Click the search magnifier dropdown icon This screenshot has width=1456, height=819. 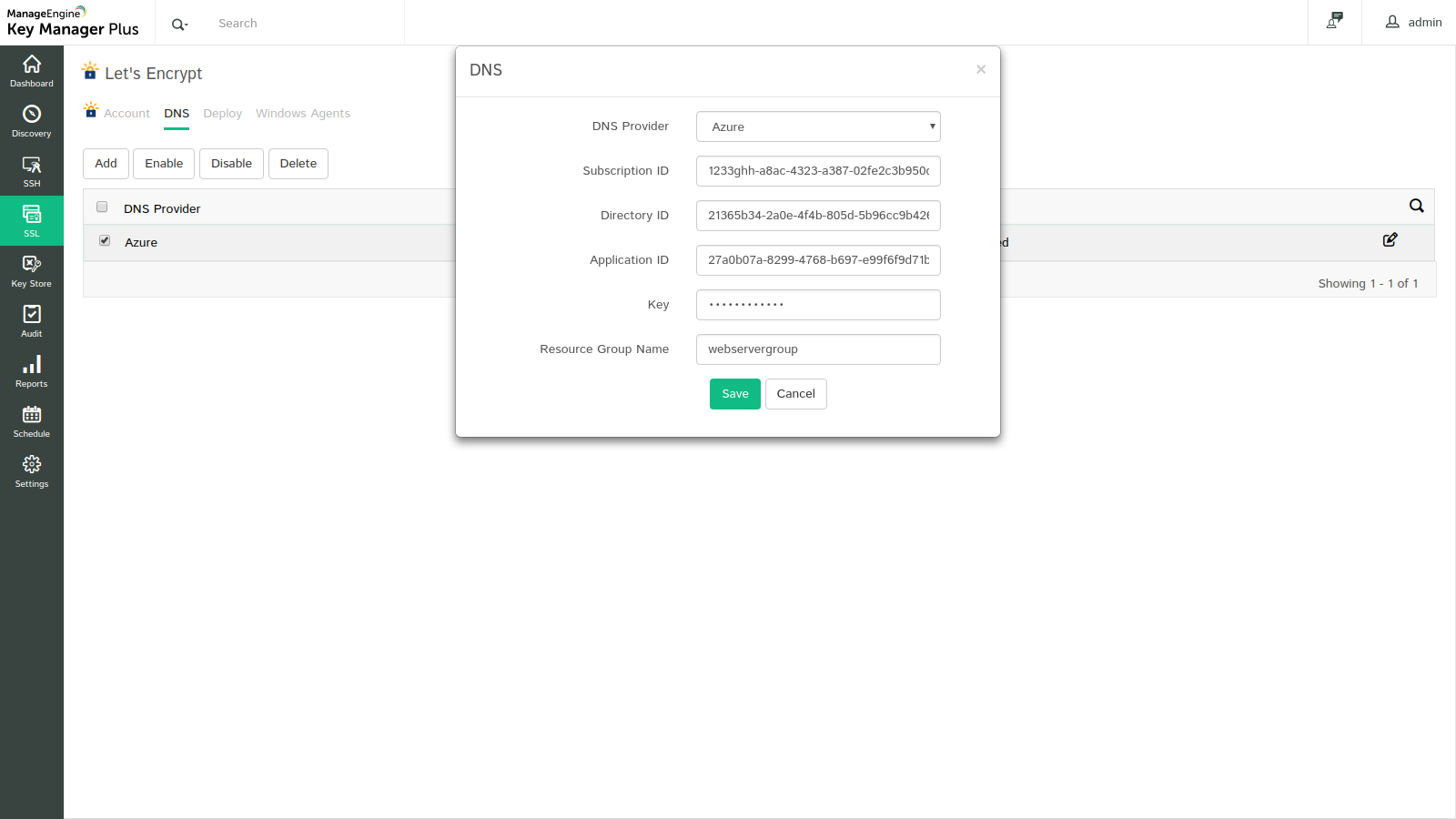tap(180, 24)
